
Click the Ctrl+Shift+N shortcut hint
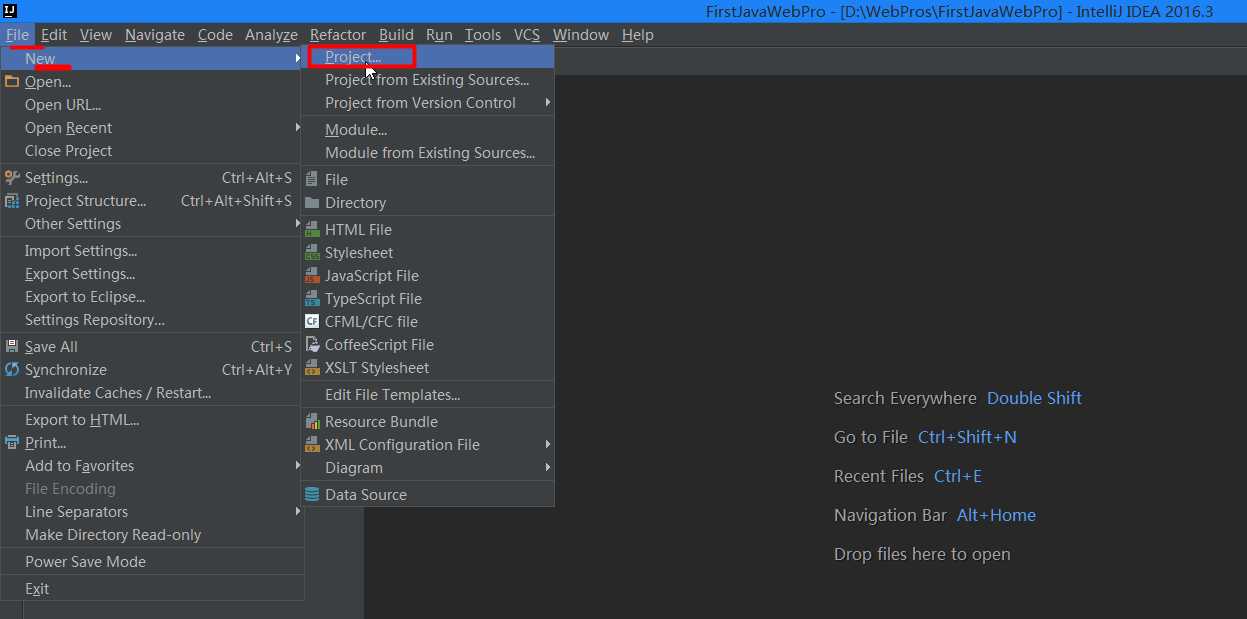pyautogui.click(x=967, y=437)
